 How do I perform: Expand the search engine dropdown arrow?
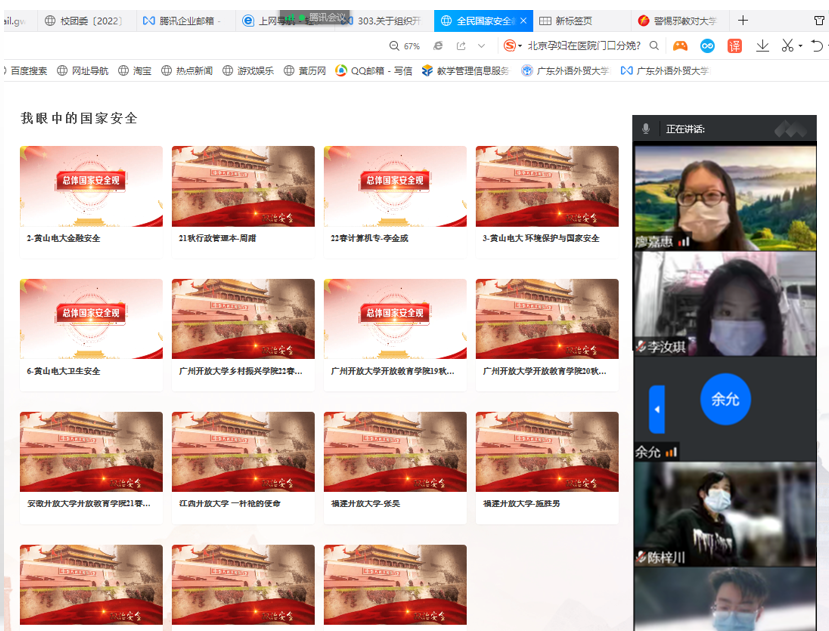[x=521, y=46]
